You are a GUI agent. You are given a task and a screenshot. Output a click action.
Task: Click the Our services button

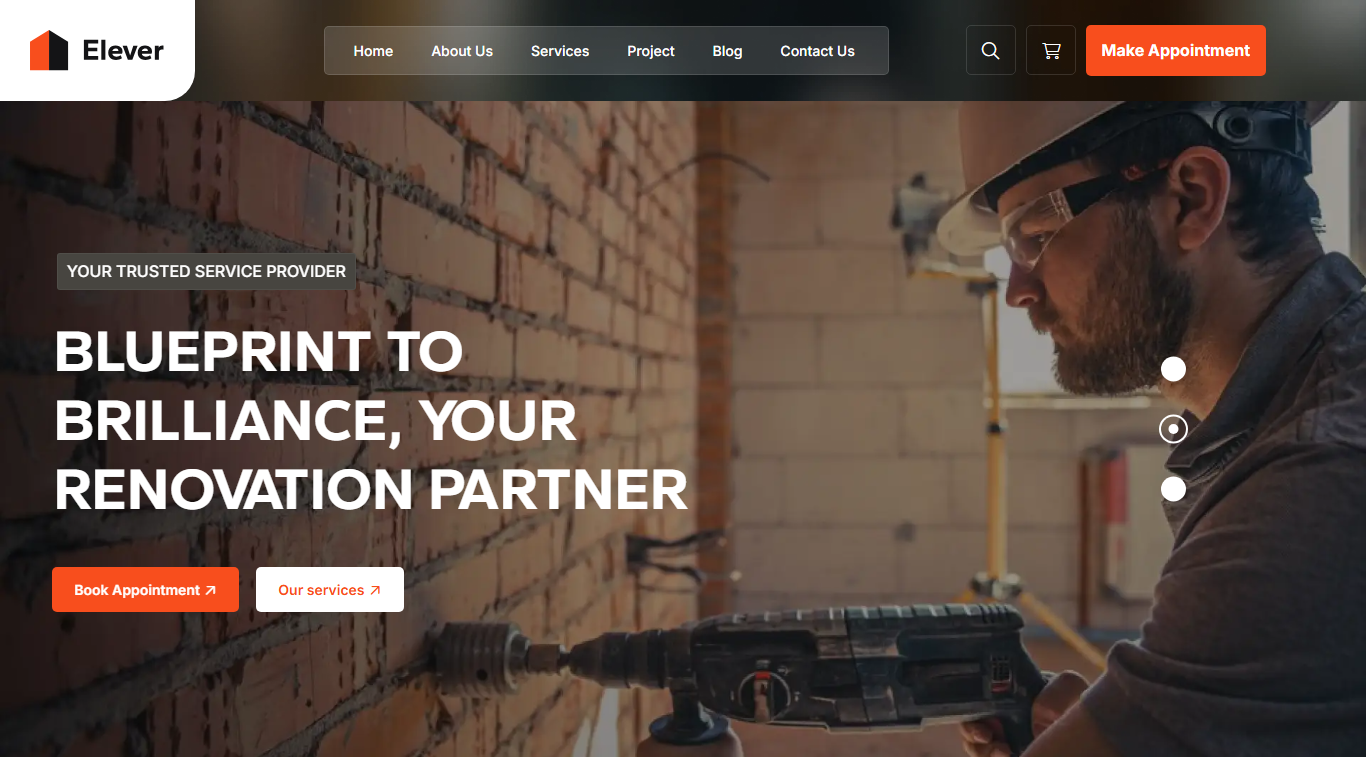pos(330,590)
